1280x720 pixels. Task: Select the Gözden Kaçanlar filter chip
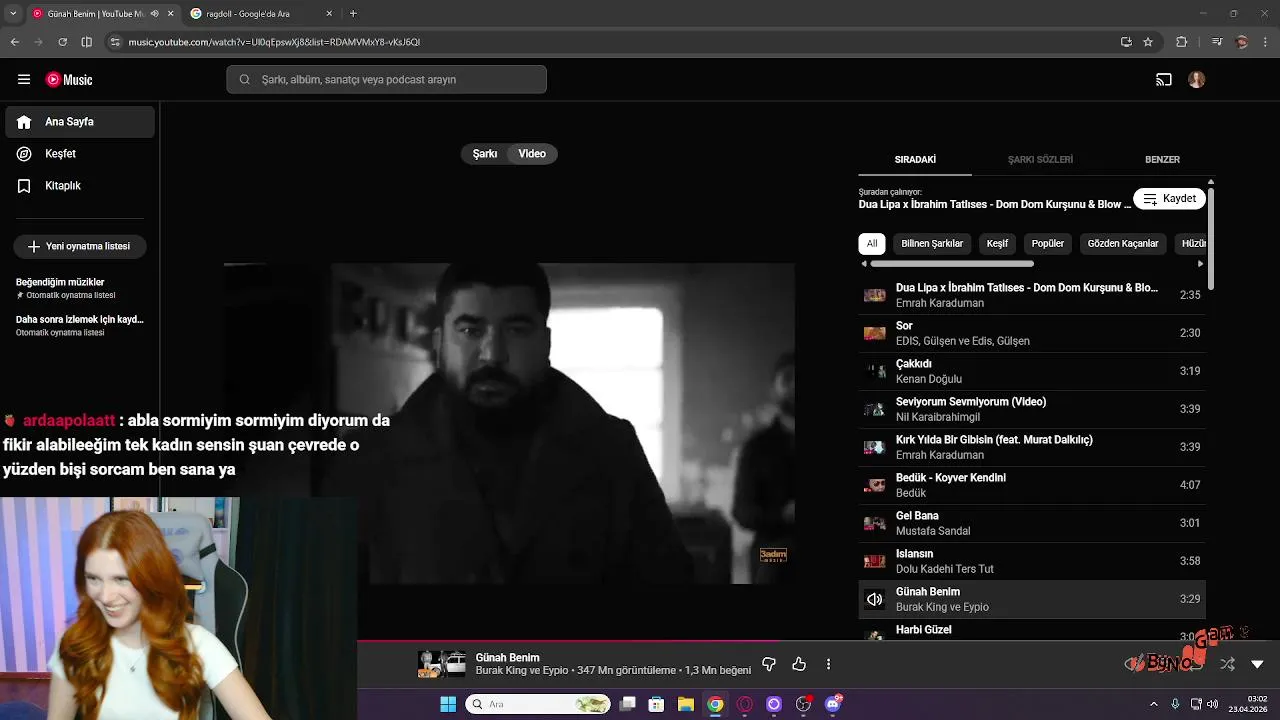1123,244
